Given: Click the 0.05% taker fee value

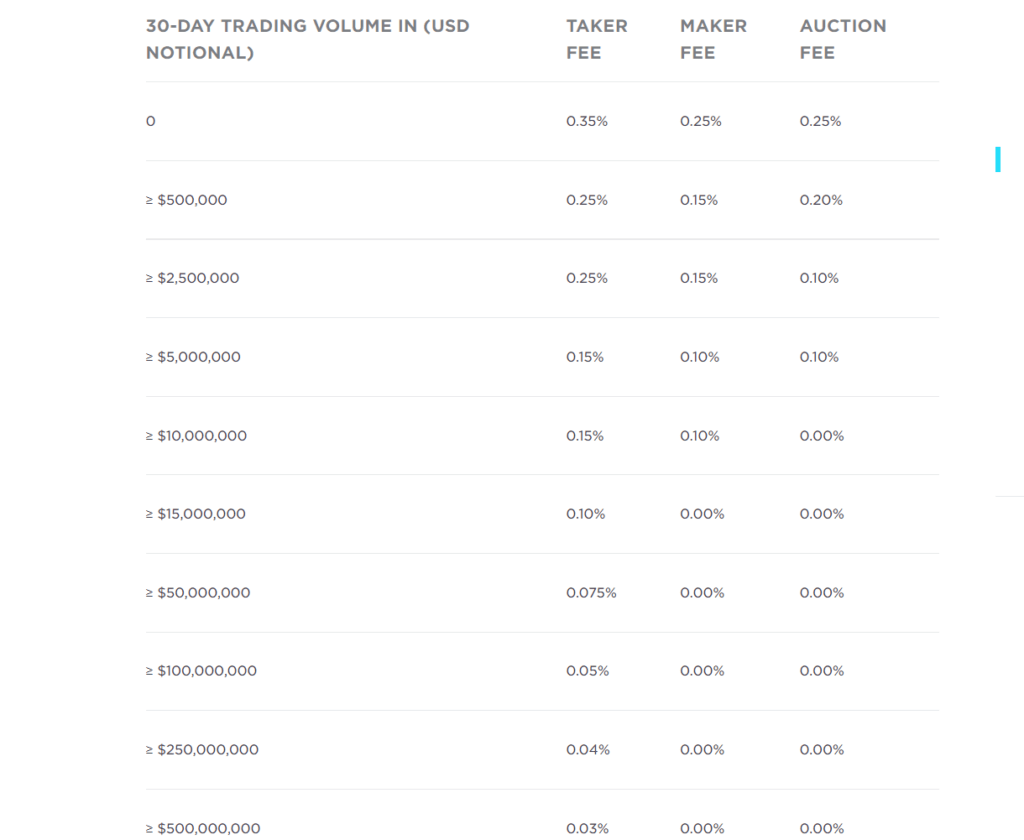Looking at the screenshot, I should [587, 671].
